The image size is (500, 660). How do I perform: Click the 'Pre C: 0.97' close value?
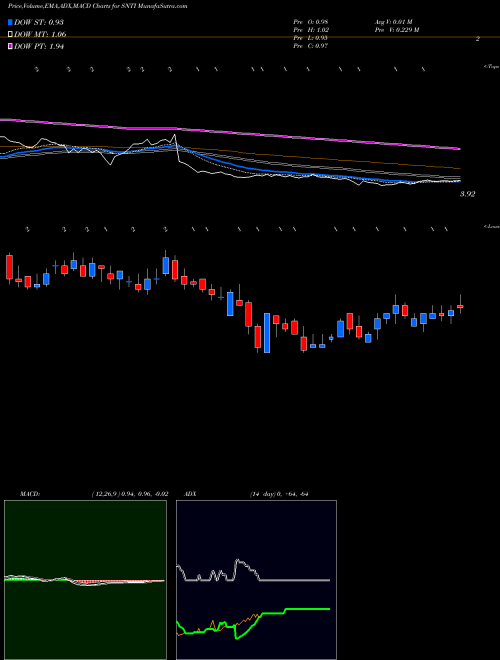tap(311, 46)
